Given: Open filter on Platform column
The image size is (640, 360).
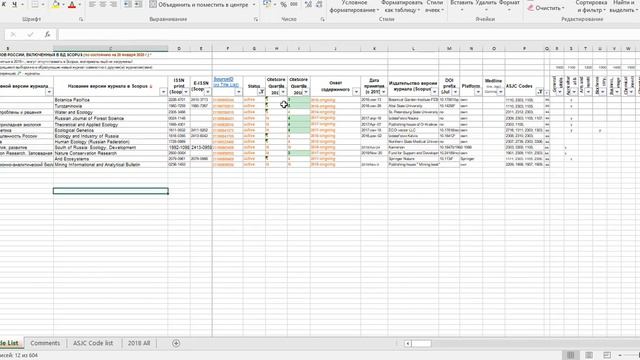Looking at the screenshot, I should pos(478,92).
